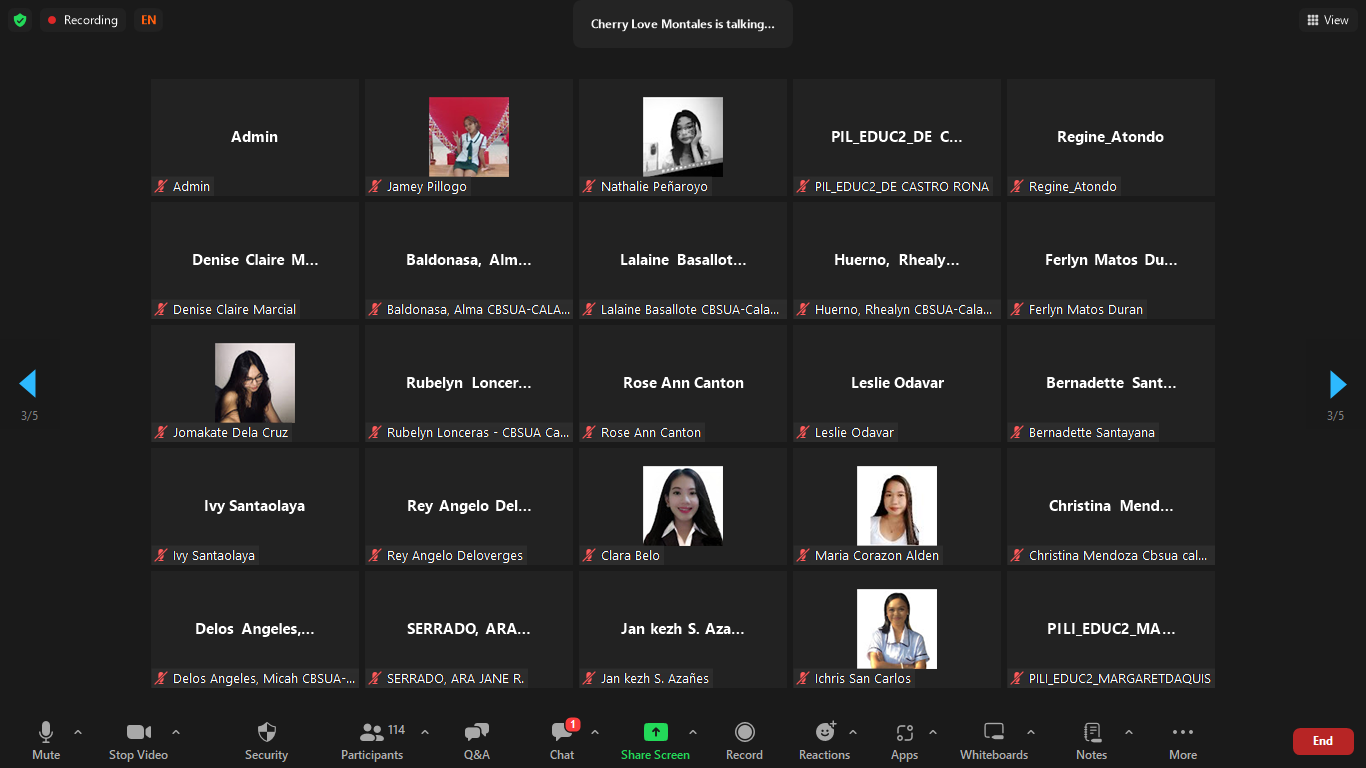Go to next gallery page arrow
Image resolution: width=1366 pixels, height=768 pixels.
point(1337,384)
